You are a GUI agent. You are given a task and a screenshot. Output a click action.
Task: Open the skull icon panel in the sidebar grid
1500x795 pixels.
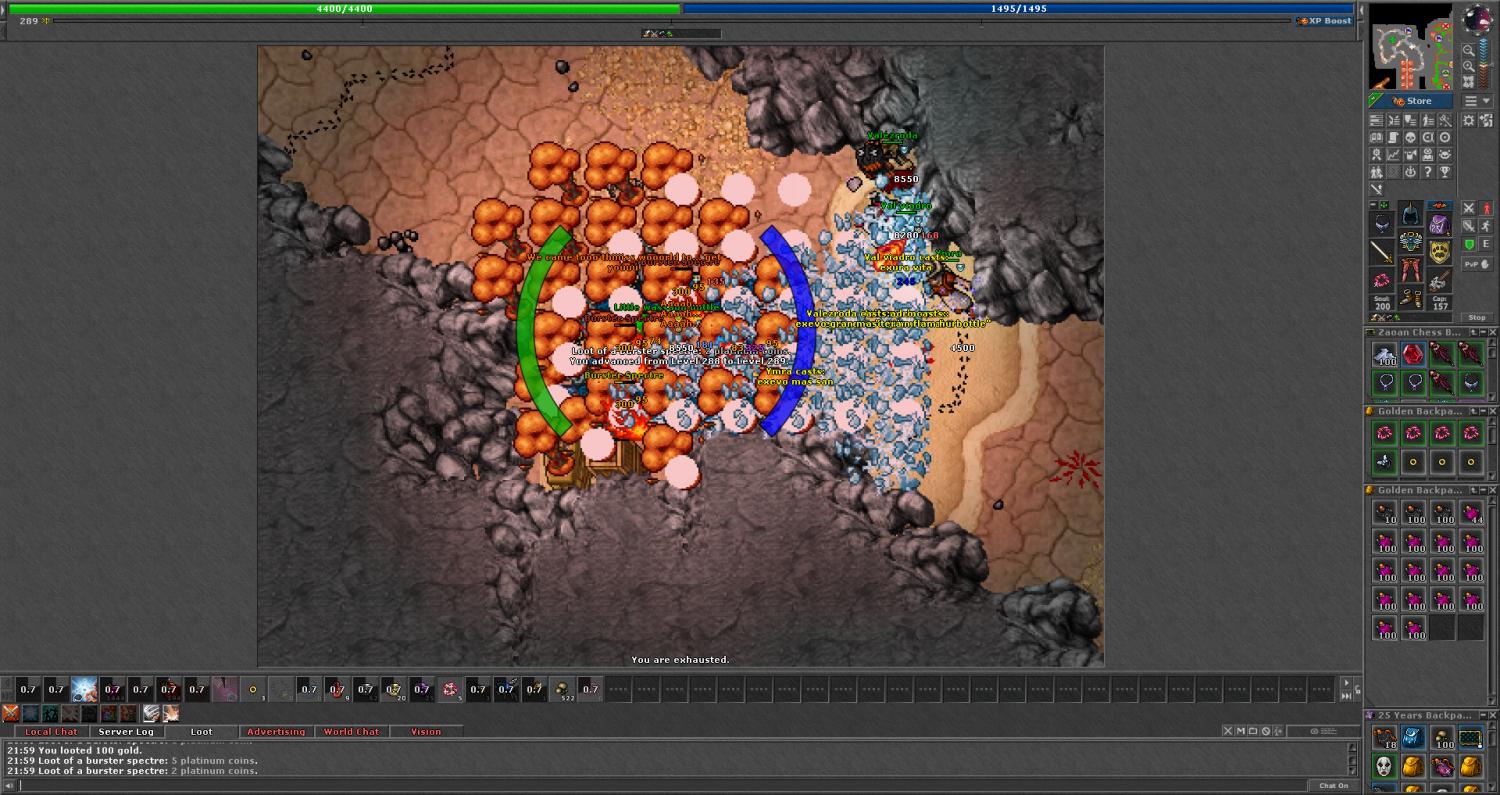click(1410, 137)
